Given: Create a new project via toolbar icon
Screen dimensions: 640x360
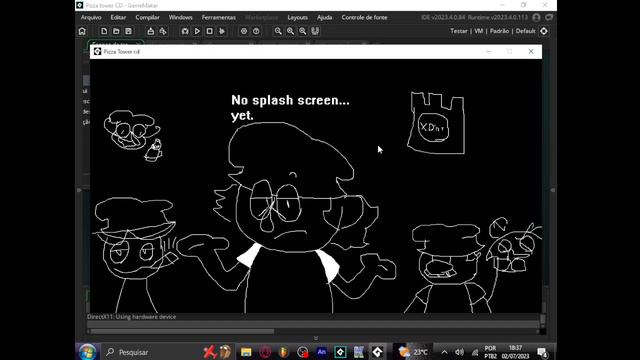Looking at the screenshot, I should coord(104,31).
